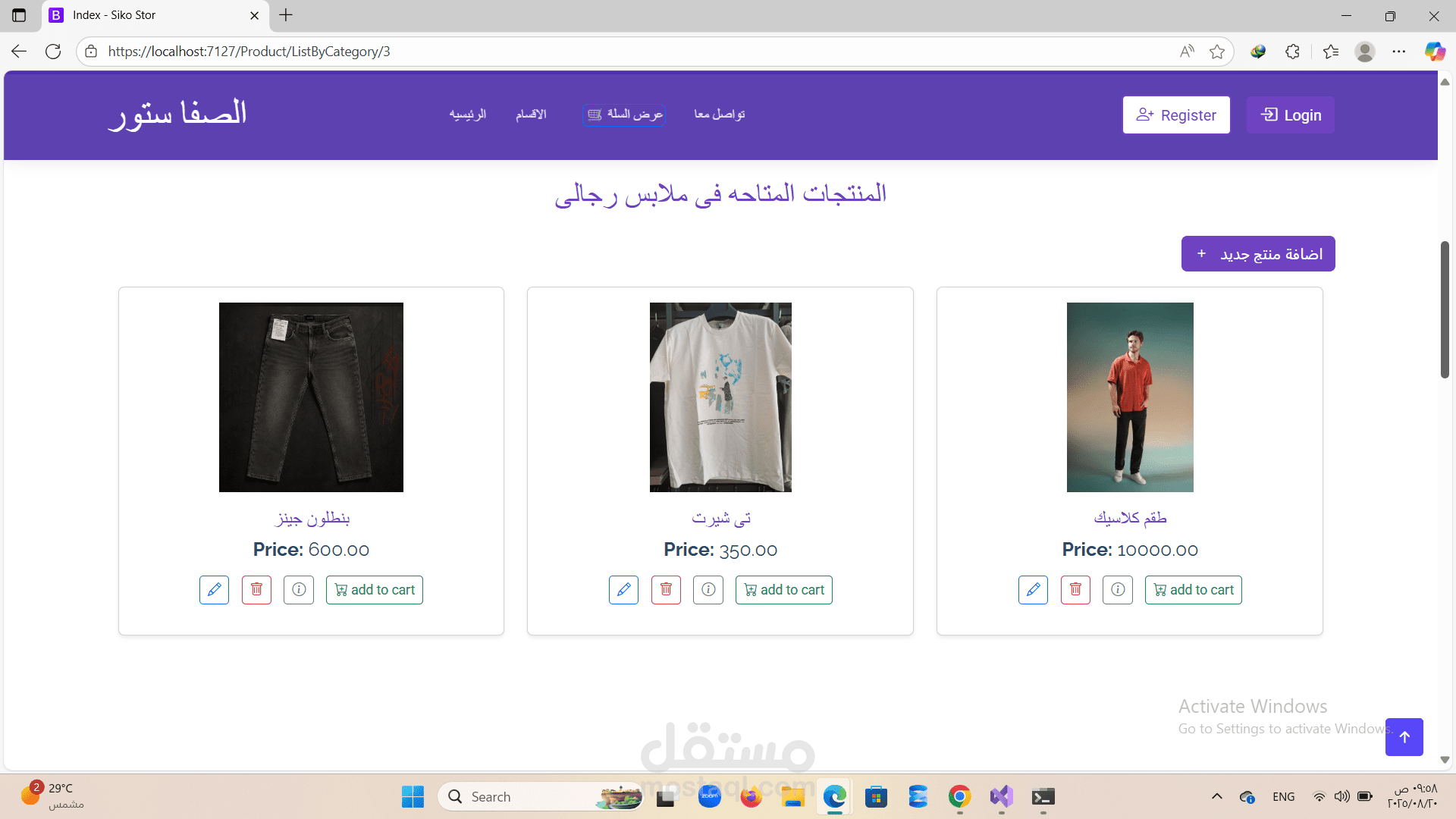Select the Index - Siko Stor tab
This screenshot has width=1456, height=819.
pyautogui.click(x=155, y=15)
